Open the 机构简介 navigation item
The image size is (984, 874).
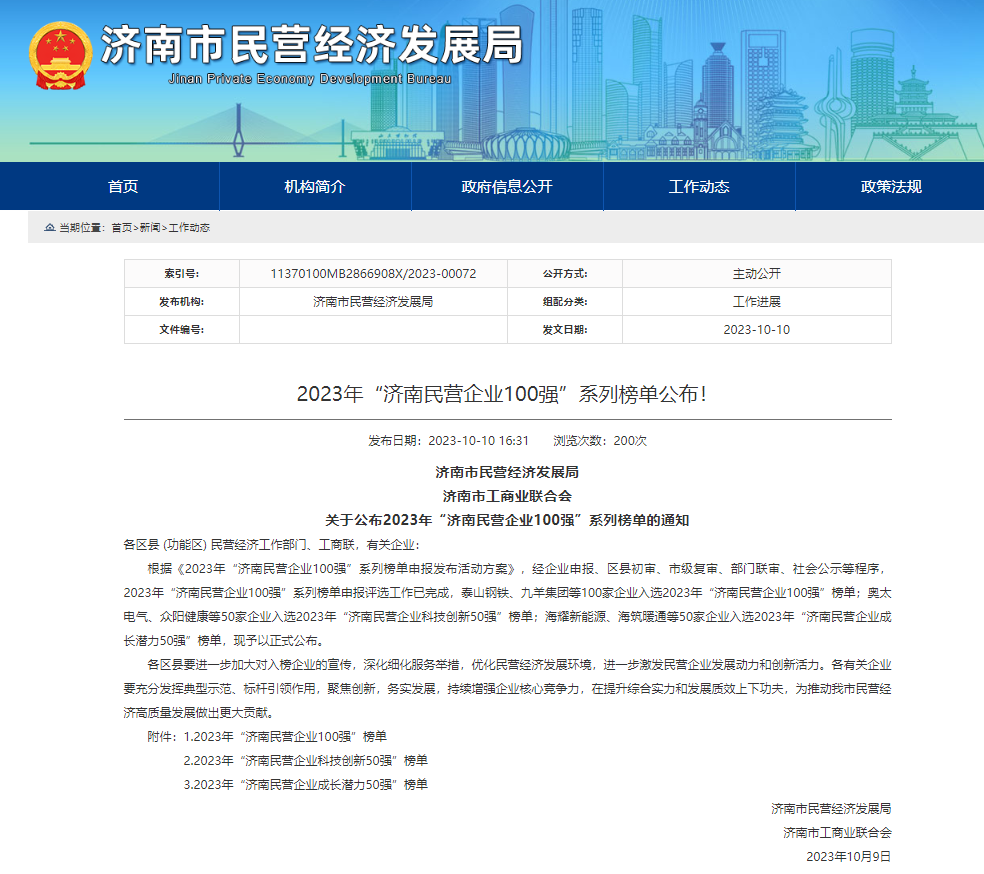315,187
